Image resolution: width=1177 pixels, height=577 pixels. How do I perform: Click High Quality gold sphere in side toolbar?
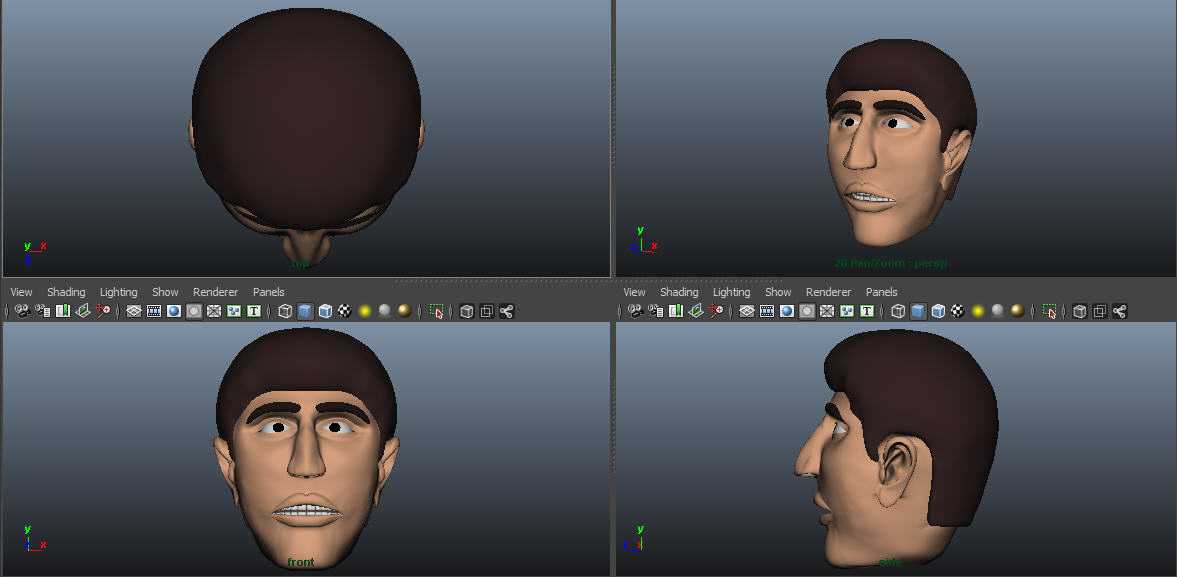(x=1017, y=311)
